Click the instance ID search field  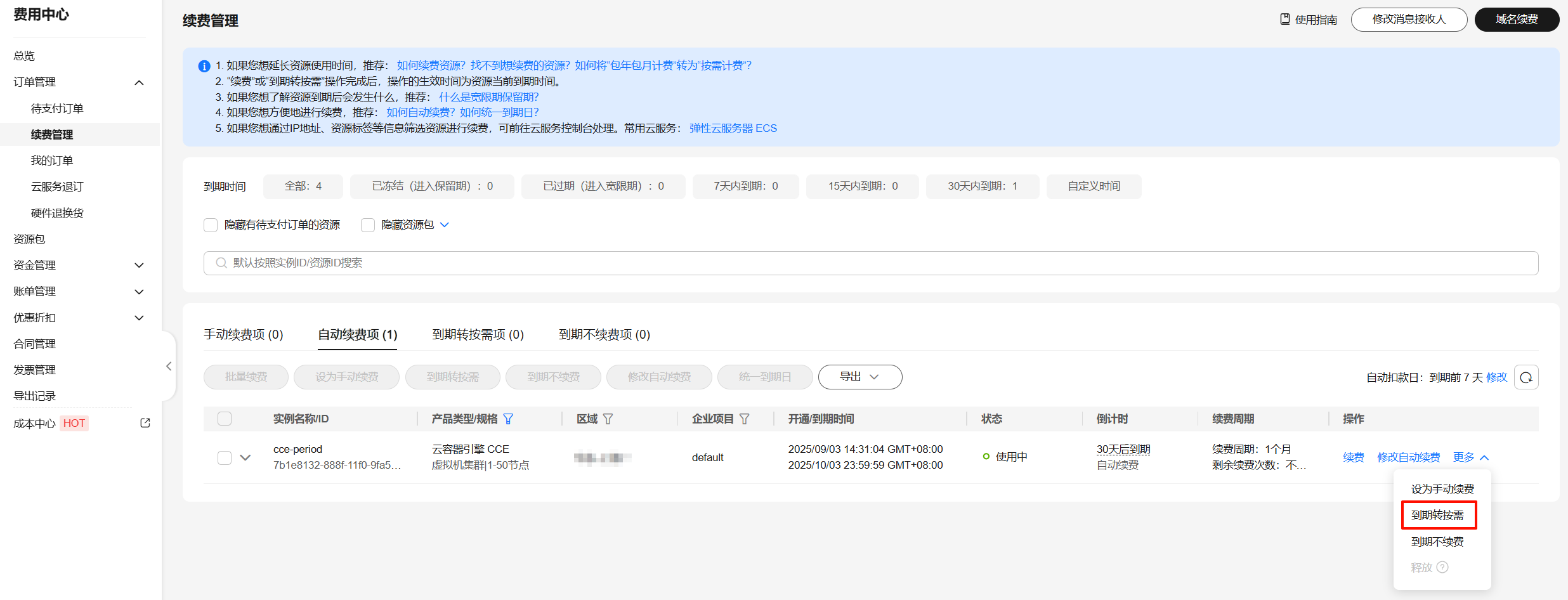pos(870,263)
